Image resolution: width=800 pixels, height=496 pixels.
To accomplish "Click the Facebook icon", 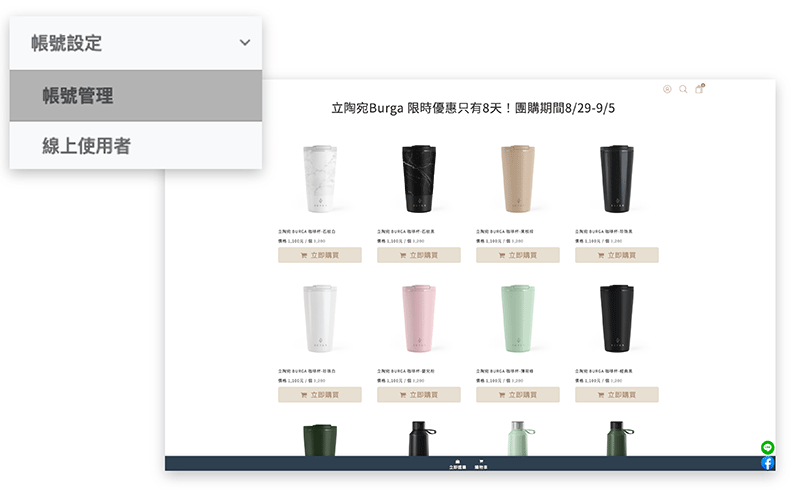I will coord(767,463).
